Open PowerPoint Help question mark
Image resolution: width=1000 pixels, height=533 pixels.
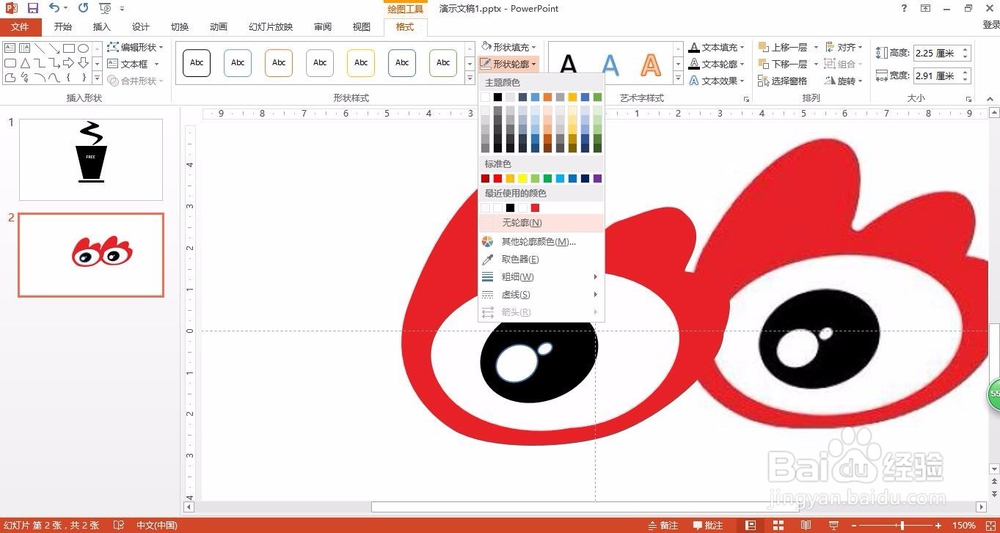(x=904, y=8)
